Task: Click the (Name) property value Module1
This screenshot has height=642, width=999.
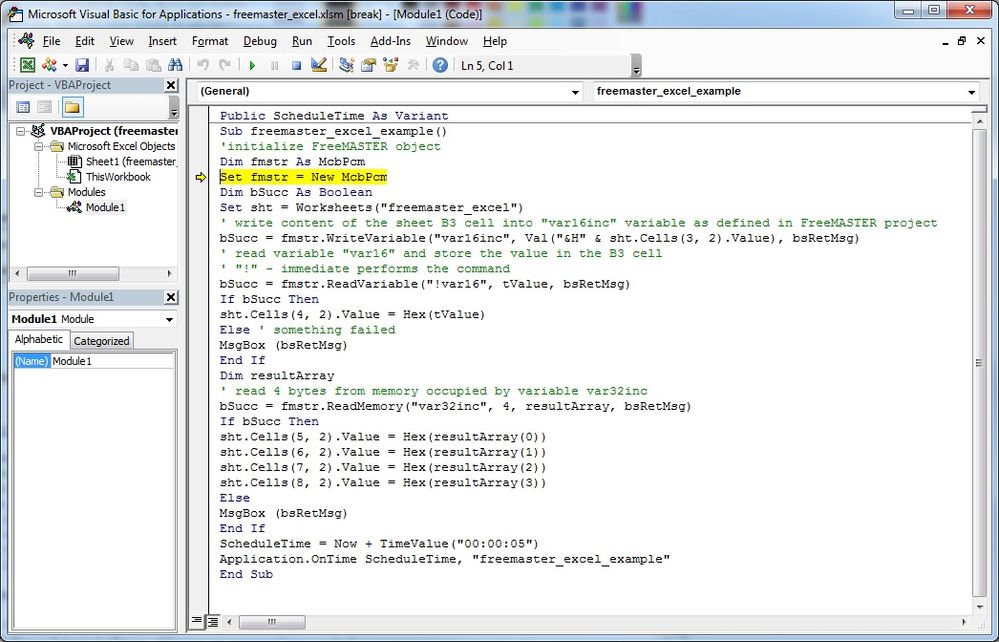Action: coord(111,361)
